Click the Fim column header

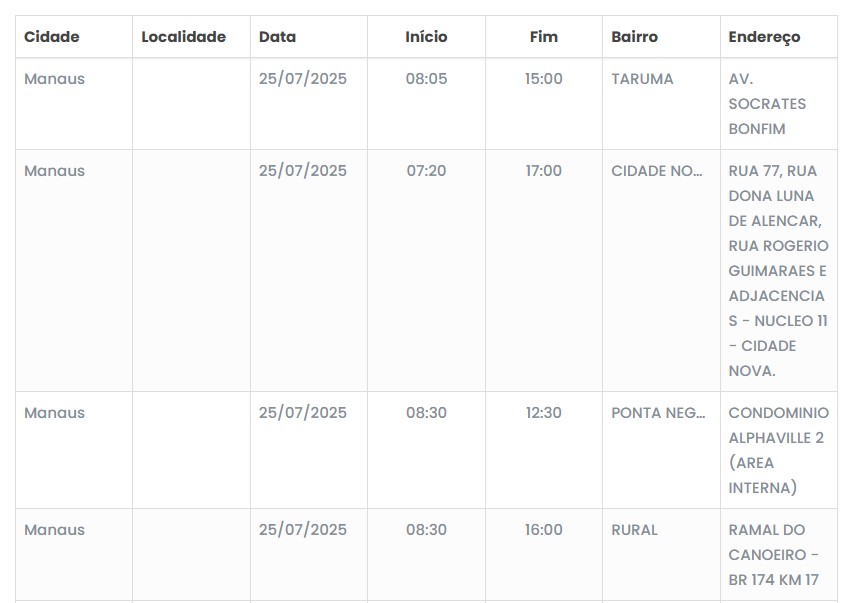point(544,37)
